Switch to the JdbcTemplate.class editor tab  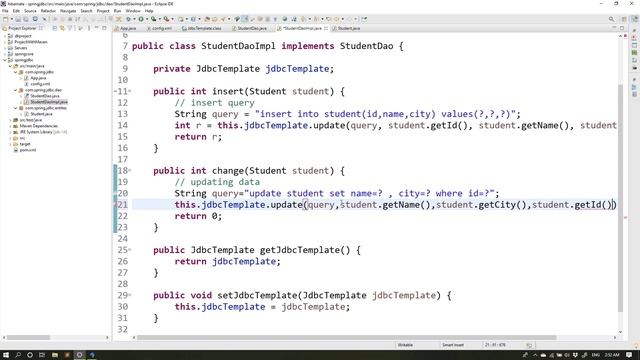[x=202, y=29]
